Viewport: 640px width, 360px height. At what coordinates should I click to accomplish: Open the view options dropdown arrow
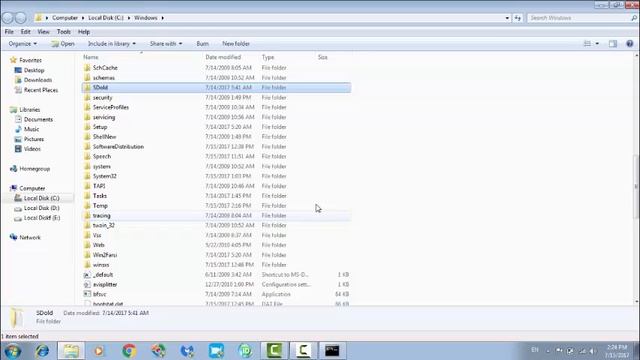(597, 44)
